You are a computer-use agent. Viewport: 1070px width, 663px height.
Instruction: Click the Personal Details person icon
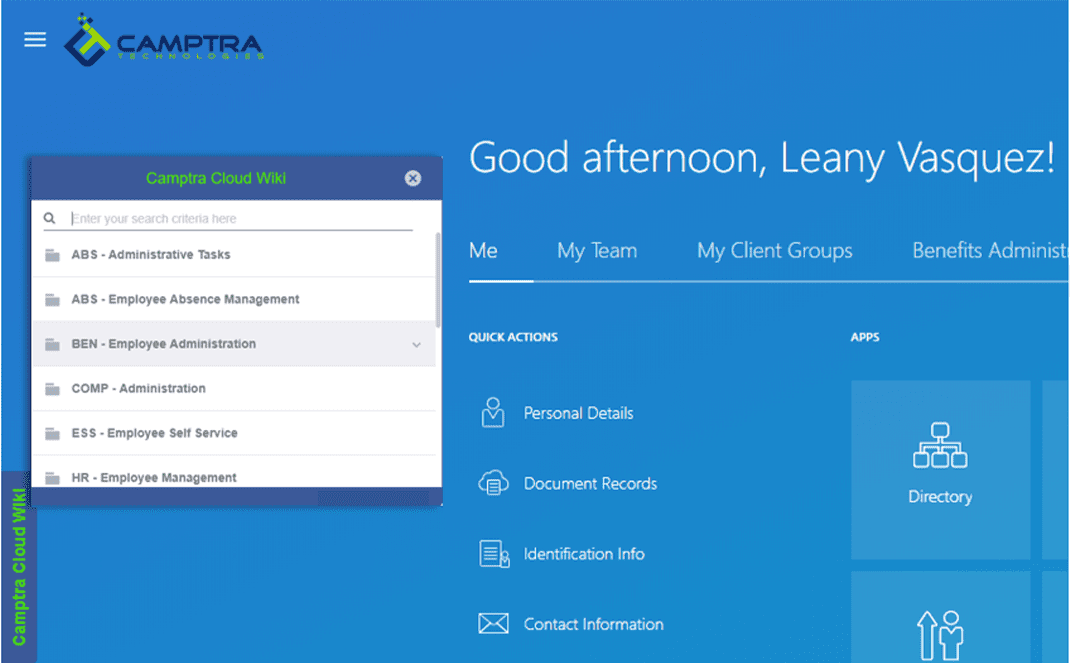[493, 413]
